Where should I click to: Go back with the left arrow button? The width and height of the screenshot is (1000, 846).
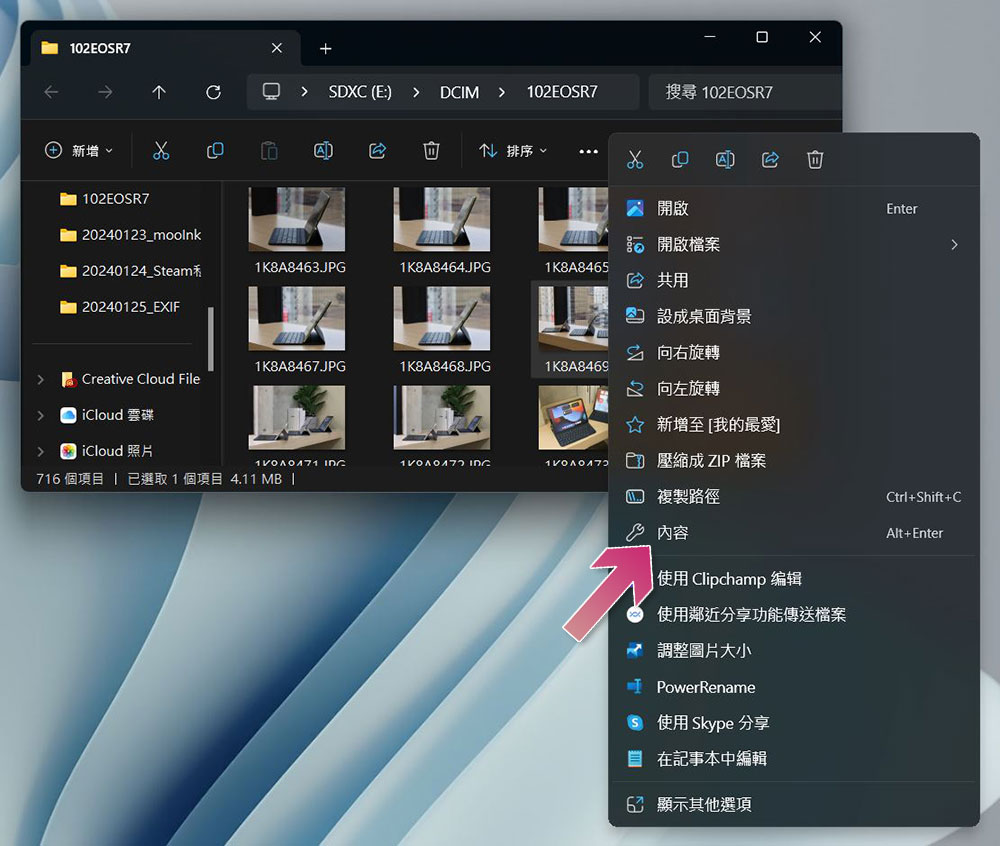tap(51, 92)
